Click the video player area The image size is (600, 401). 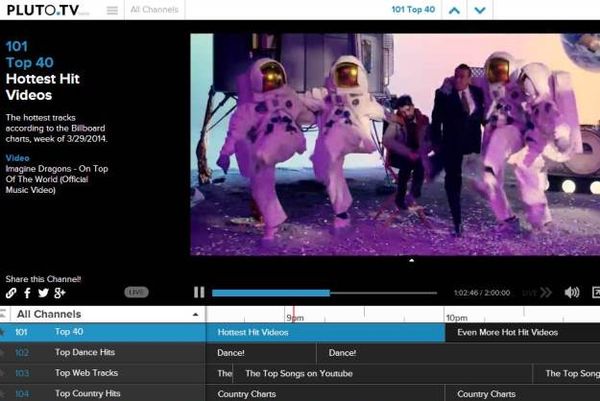(x=395, y=144)
